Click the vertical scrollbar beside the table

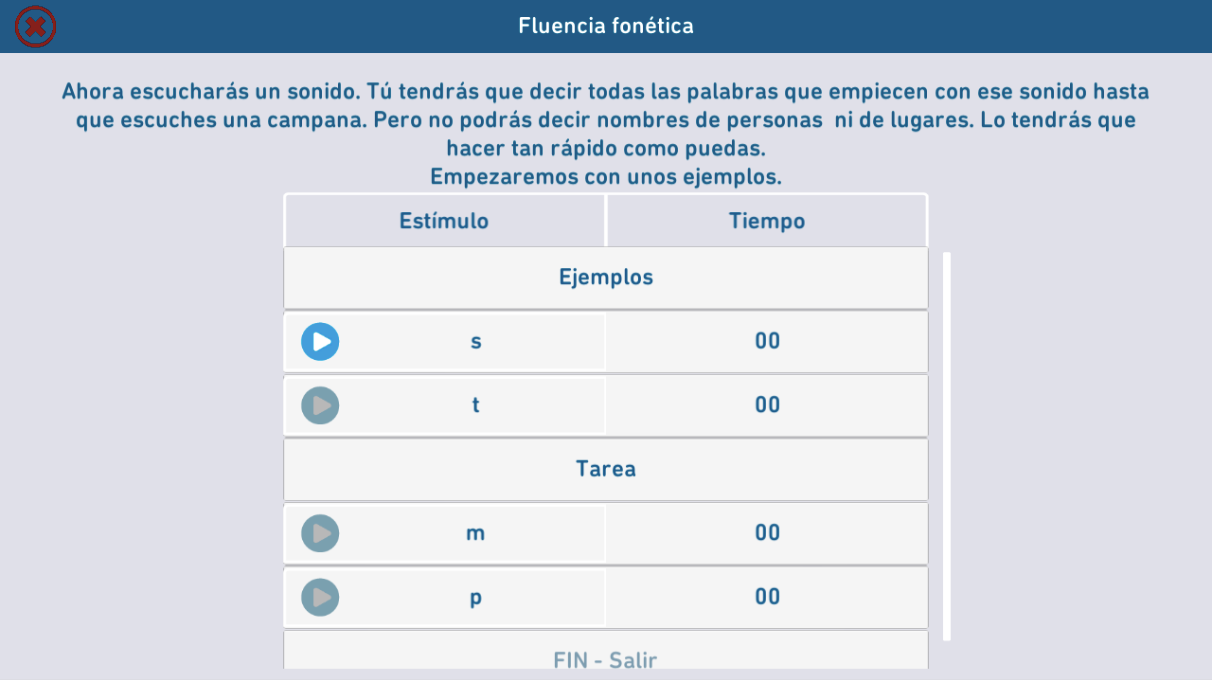pyautogui.click(x=947, y=446)
